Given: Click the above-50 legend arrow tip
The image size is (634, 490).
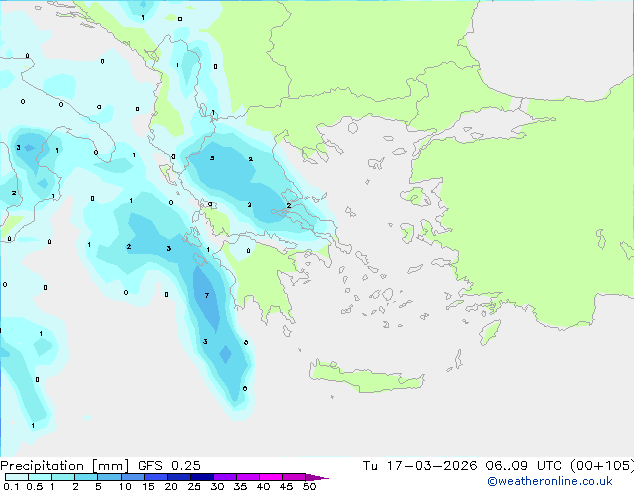Looking at the screenshot, I should click(x=317, y=477).
